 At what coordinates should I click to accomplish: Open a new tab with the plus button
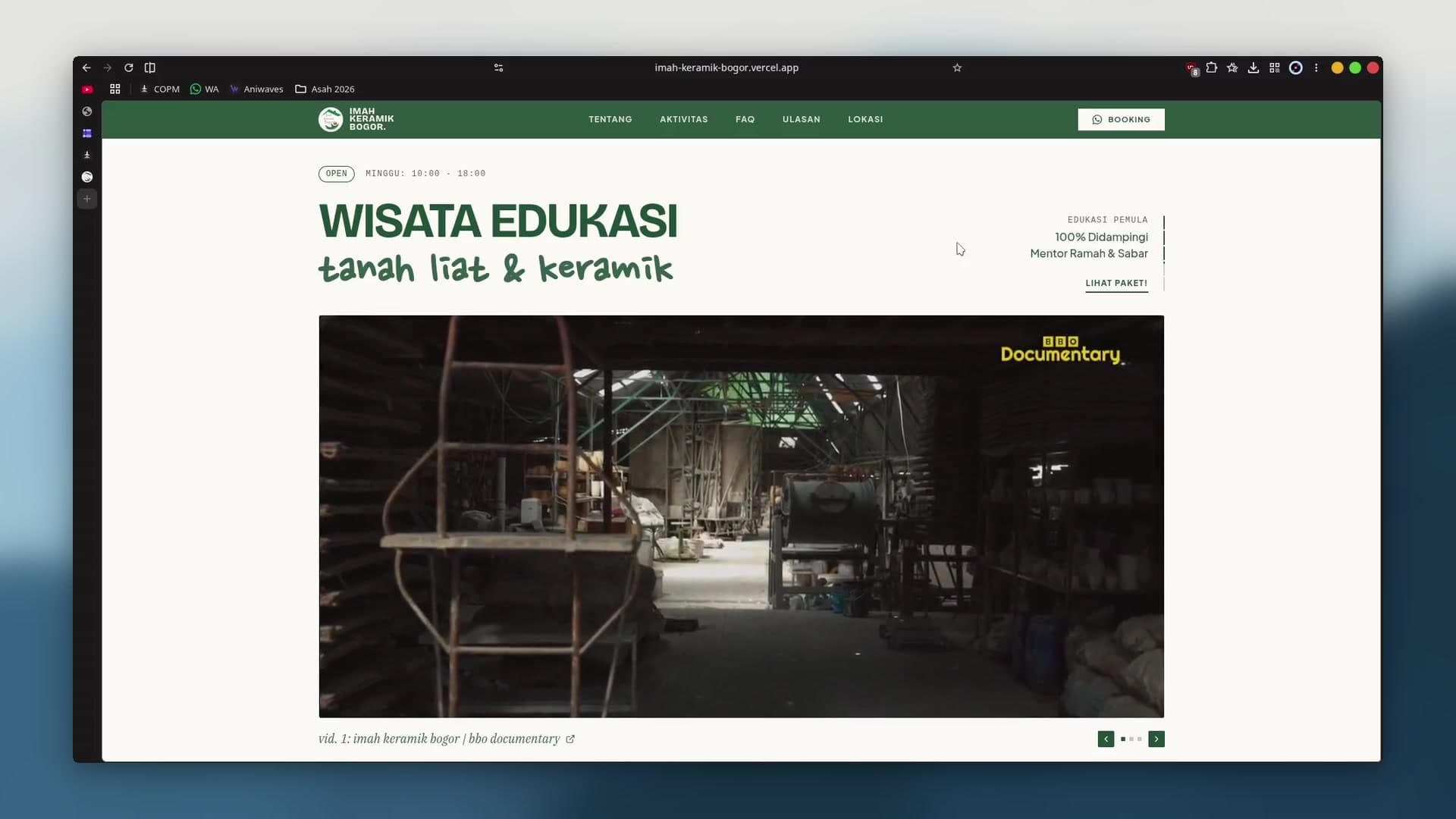tap(87, 199)
